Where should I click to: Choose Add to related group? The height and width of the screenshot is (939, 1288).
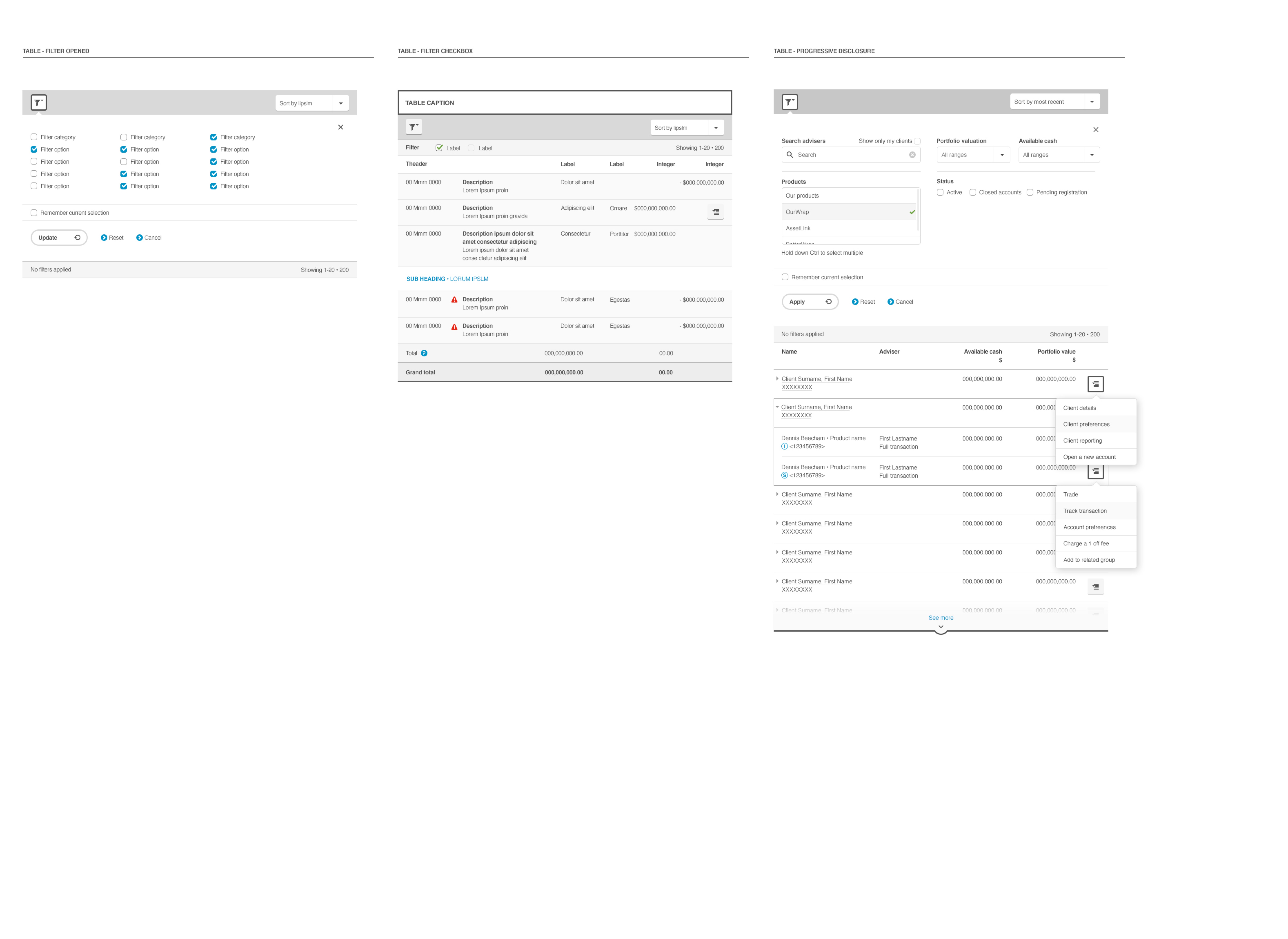[1096, 560]
